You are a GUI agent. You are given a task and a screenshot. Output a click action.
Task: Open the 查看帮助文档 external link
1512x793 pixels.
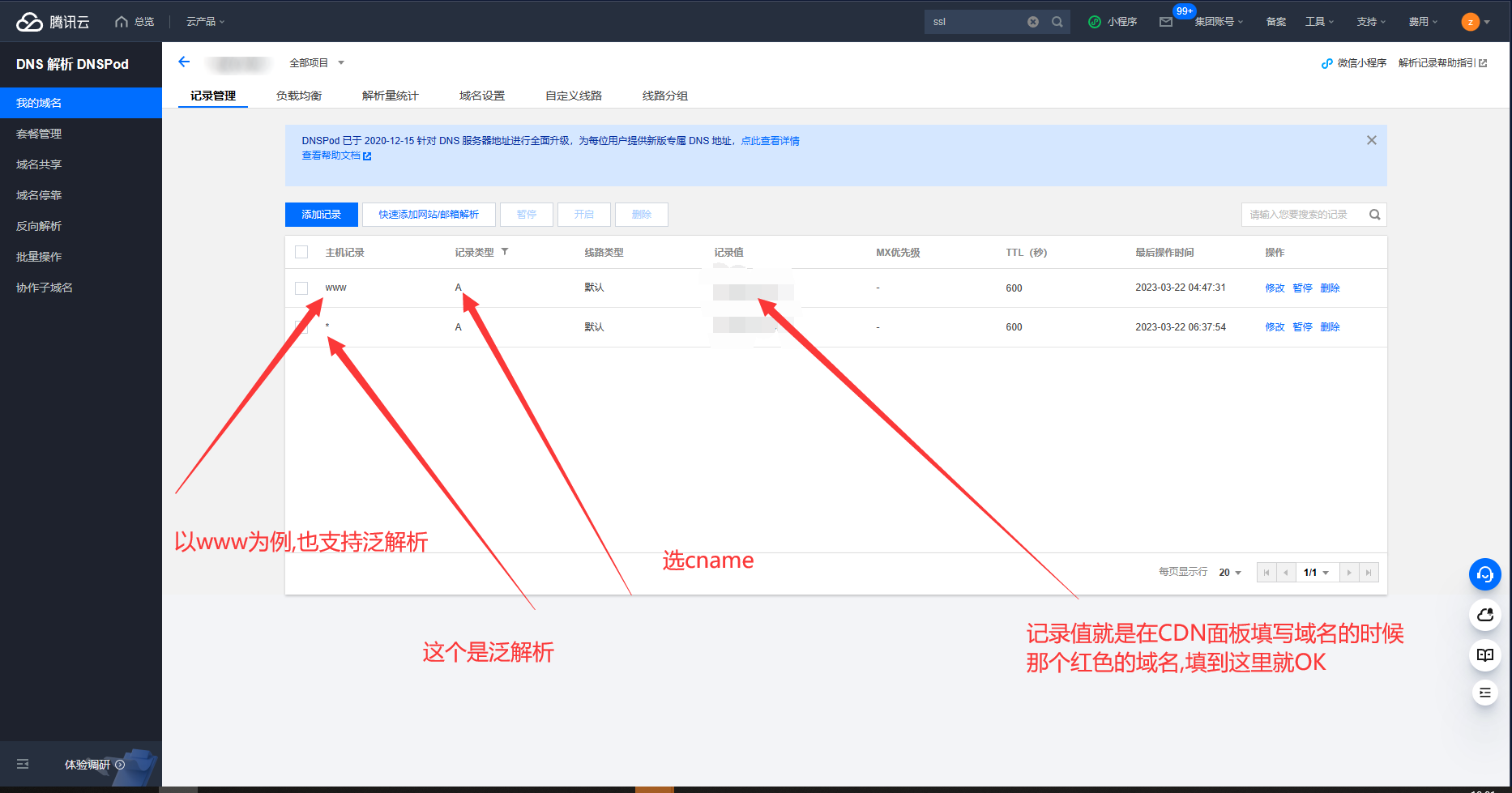[x=336, y=156]
